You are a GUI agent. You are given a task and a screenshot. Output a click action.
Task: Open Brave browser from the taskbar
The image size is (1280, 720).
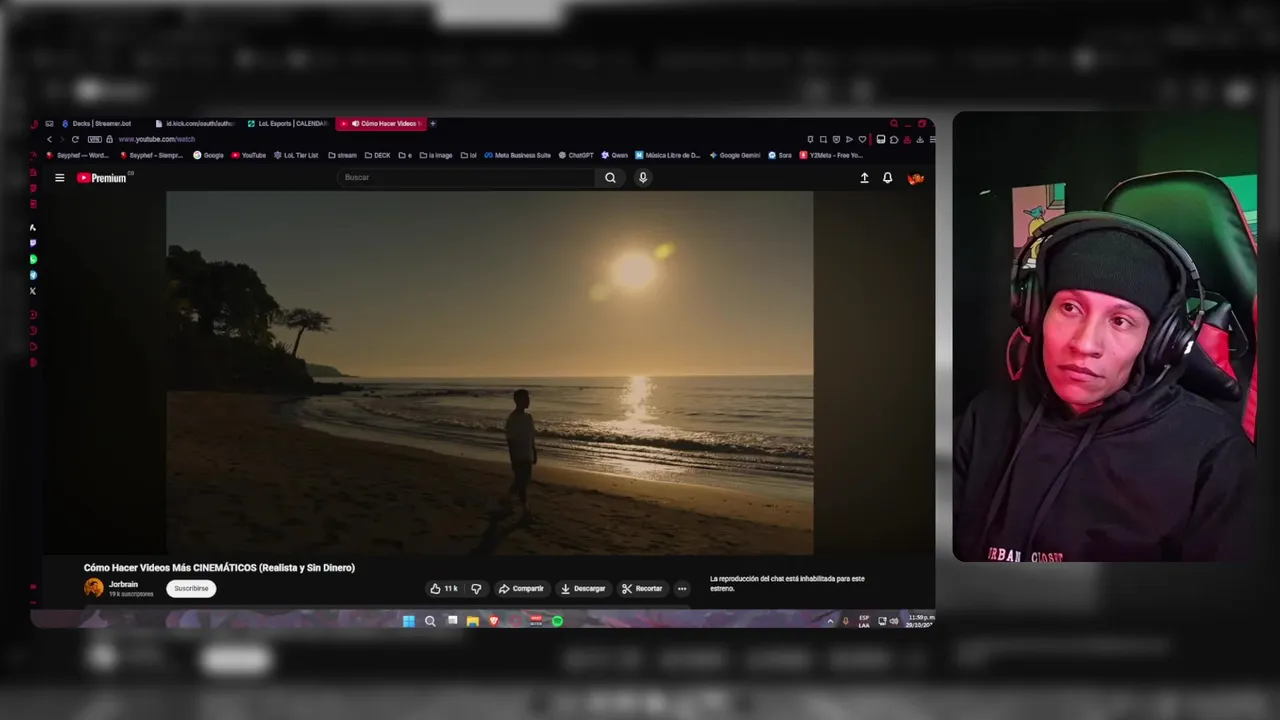[494, 621]
